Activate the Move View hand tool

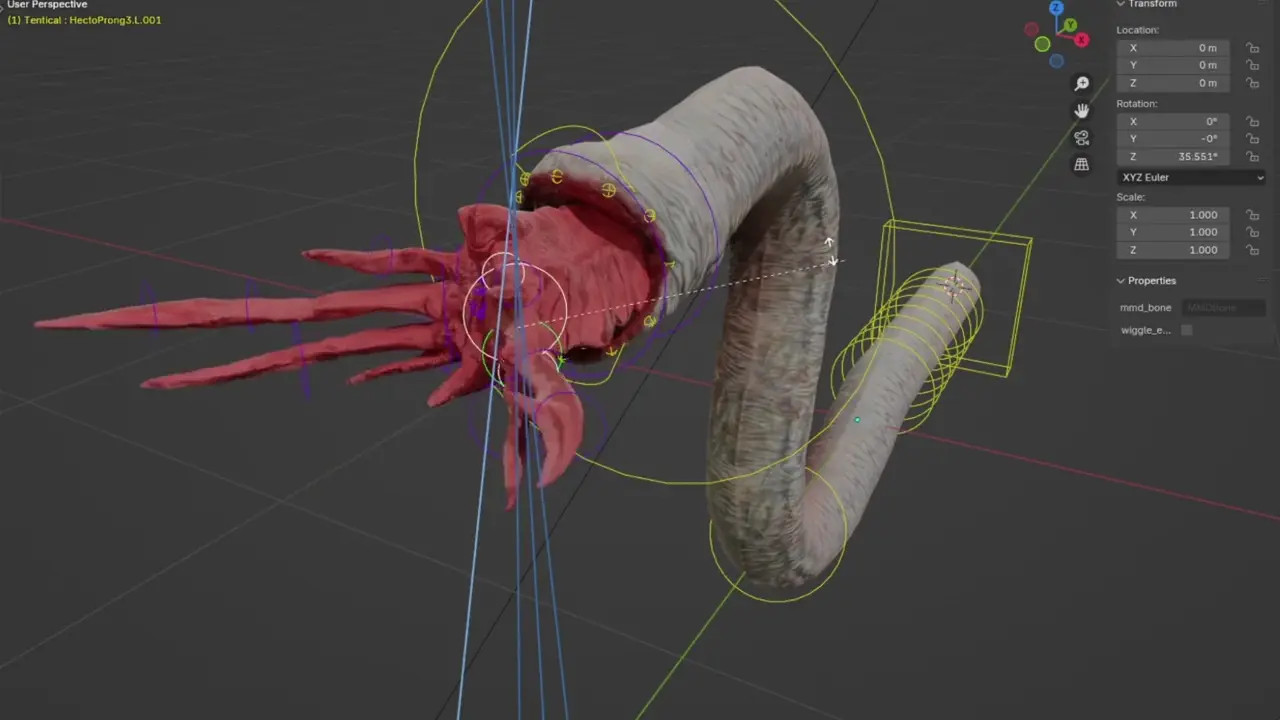pos(1081,110)
